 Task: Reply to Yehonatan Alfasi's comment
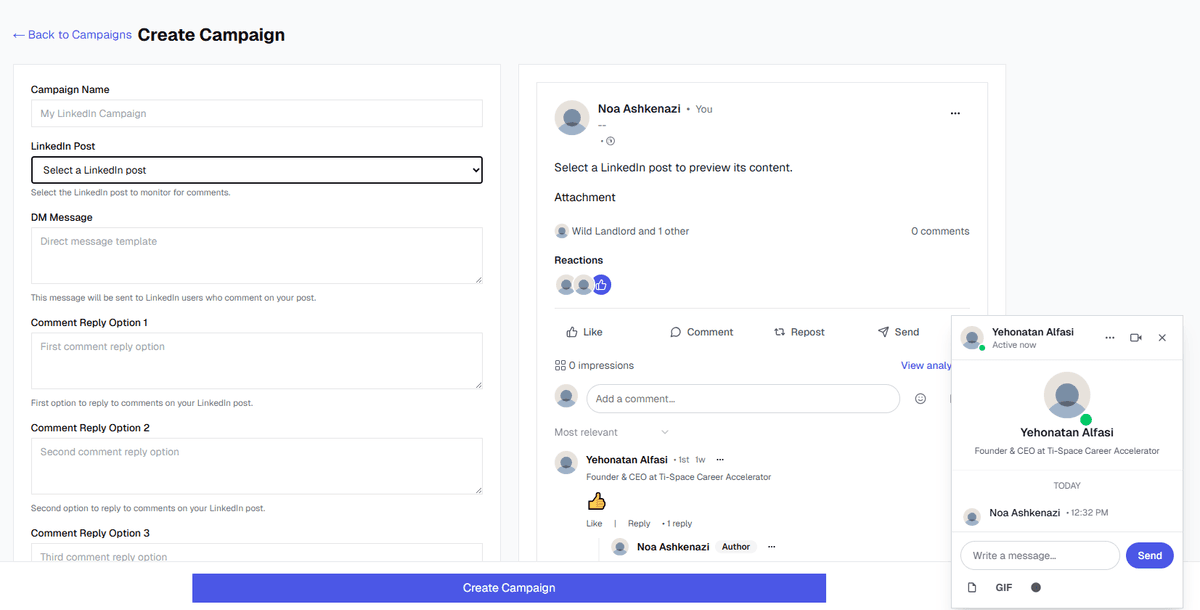pyautogui.click(x=638, y=522)
